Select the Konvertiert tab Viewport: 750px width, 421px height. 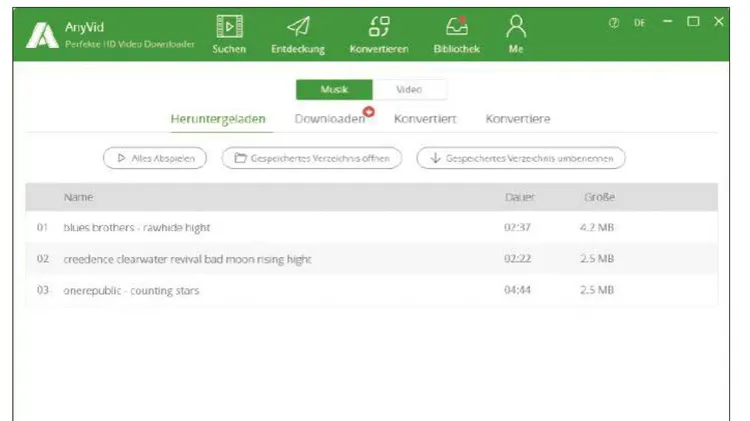coord(425,119)
